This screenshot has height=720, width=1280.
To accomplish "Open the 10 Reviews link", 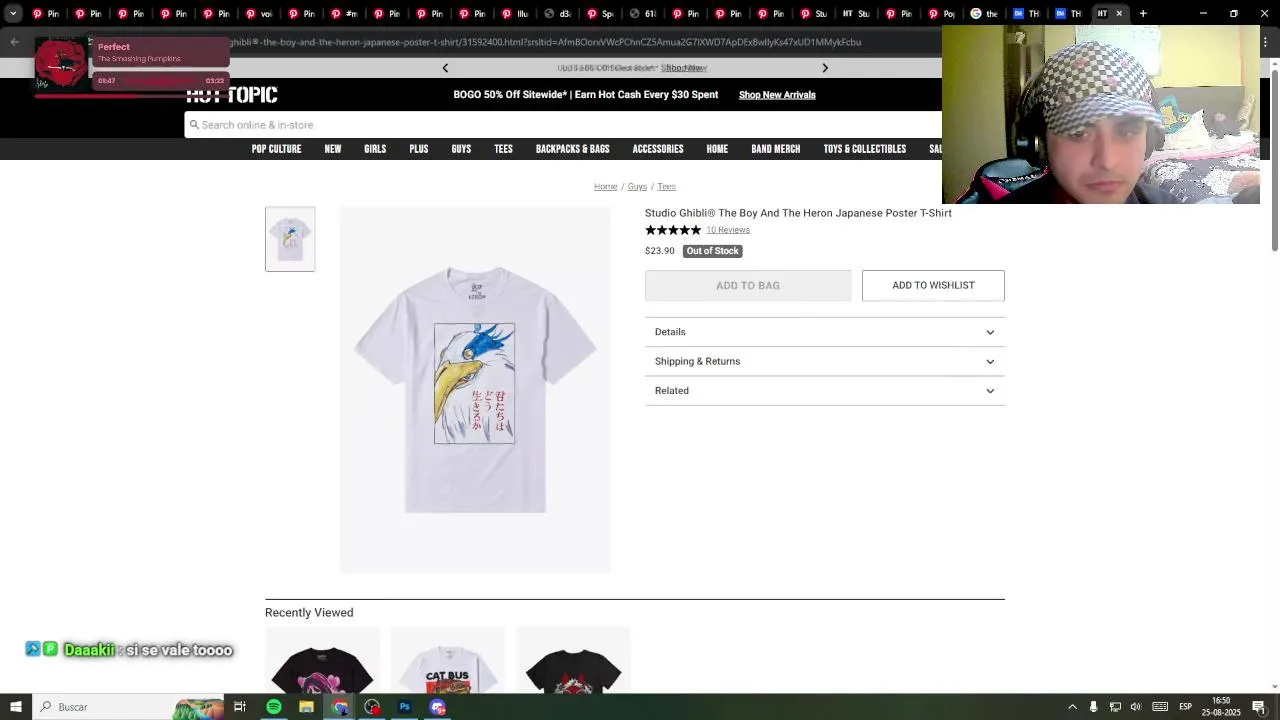I will [x=728, y=230].
